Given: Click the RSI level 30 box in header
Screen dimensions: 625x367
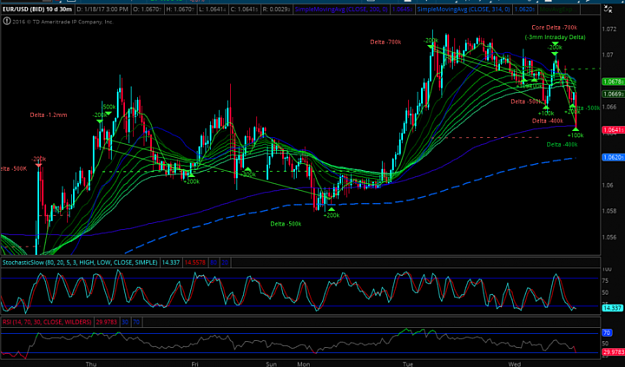Looking at the screenshot, I should click(125, 322).
